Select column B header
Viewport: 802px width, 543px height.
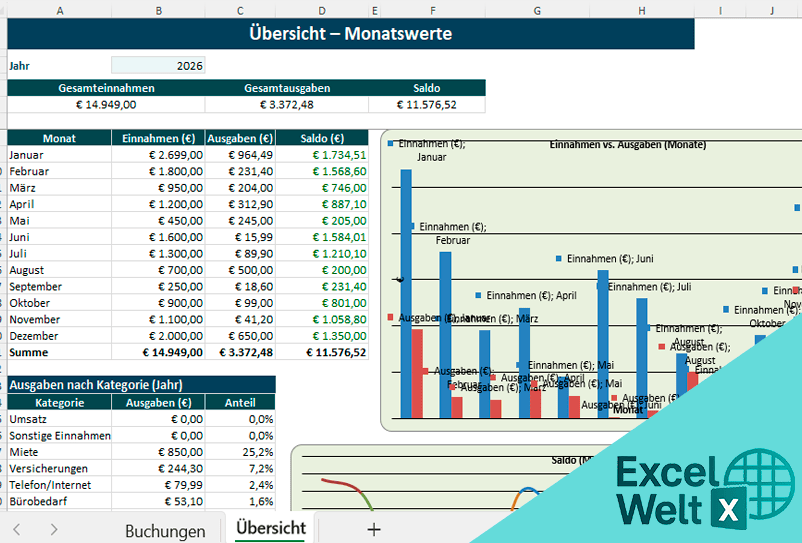pyautogui.click(x=158, y=10)
